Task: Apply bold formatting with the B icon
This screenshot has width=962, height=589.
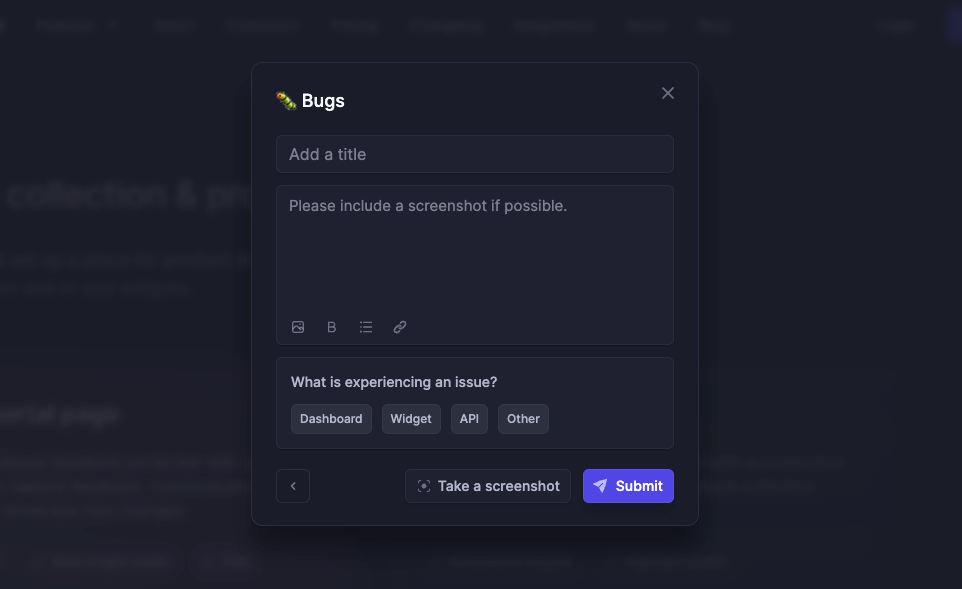Action: 331,327
